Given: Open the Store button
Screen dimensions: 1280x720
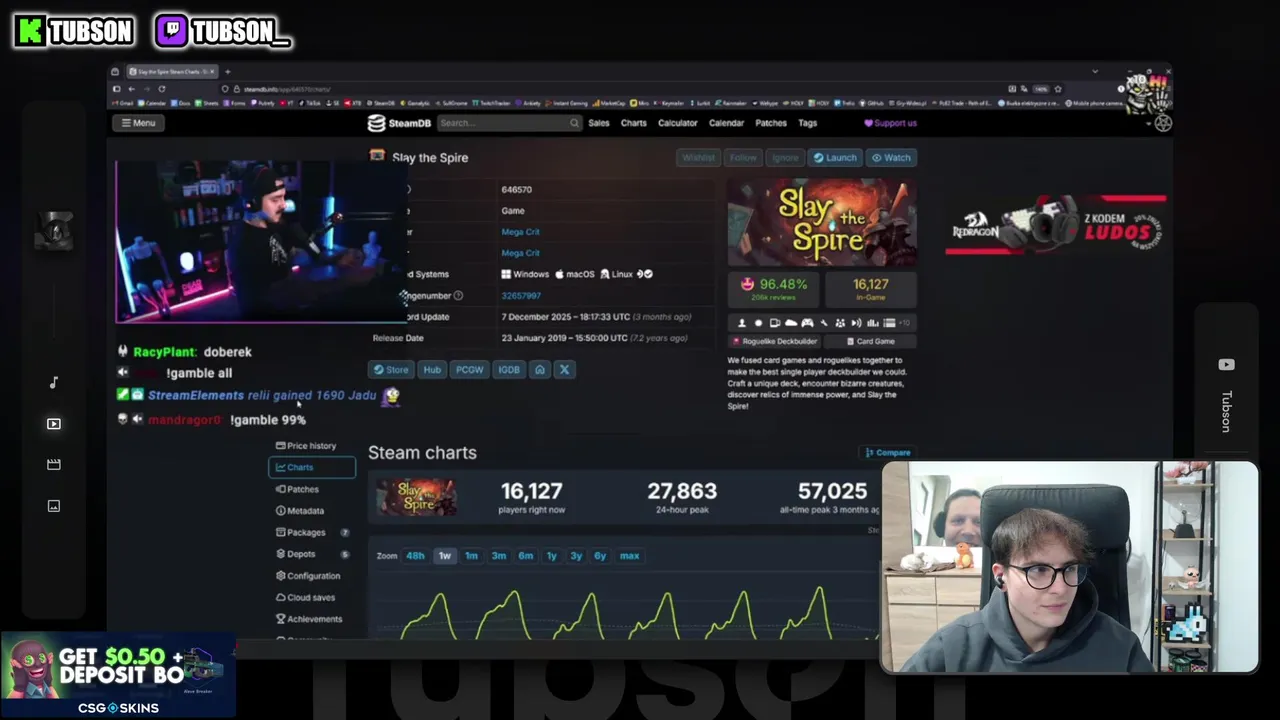Looking at the screenshot, I should 391,370.
